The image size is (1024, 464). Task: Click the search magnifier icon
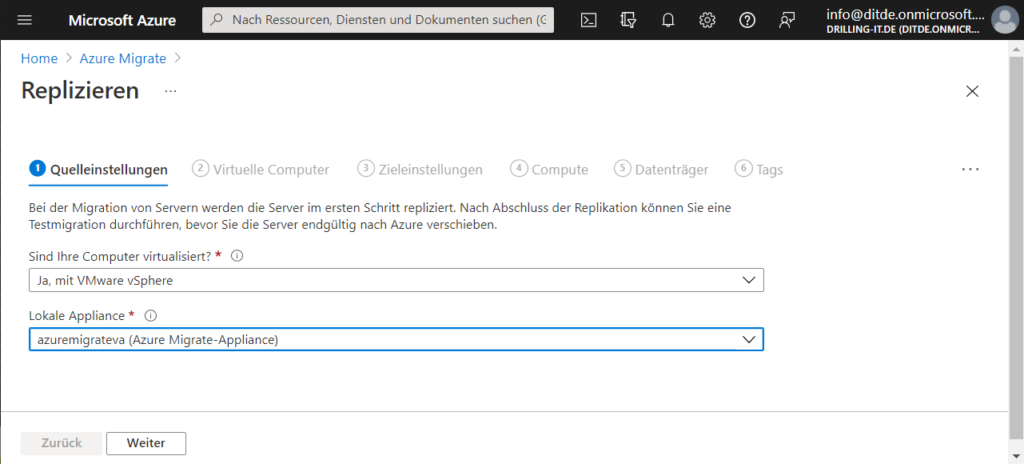(217, 20)
